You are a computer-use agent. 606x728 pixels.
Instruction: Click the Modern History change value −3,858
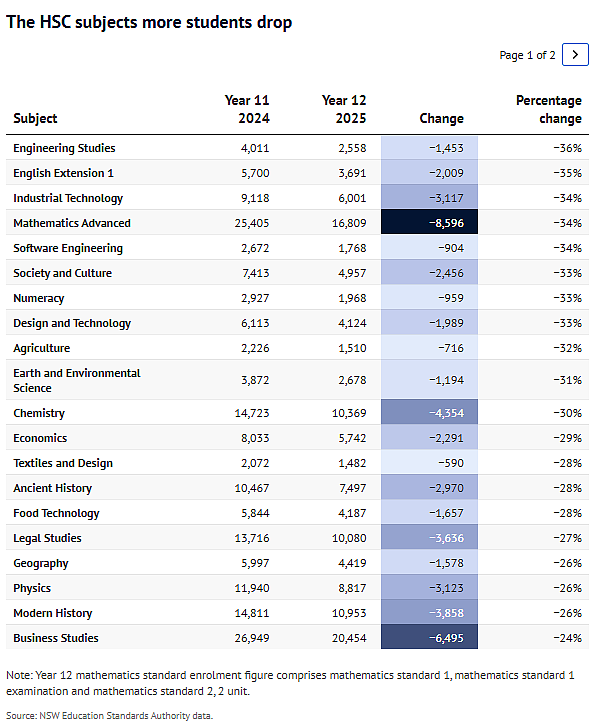point(446,613)
